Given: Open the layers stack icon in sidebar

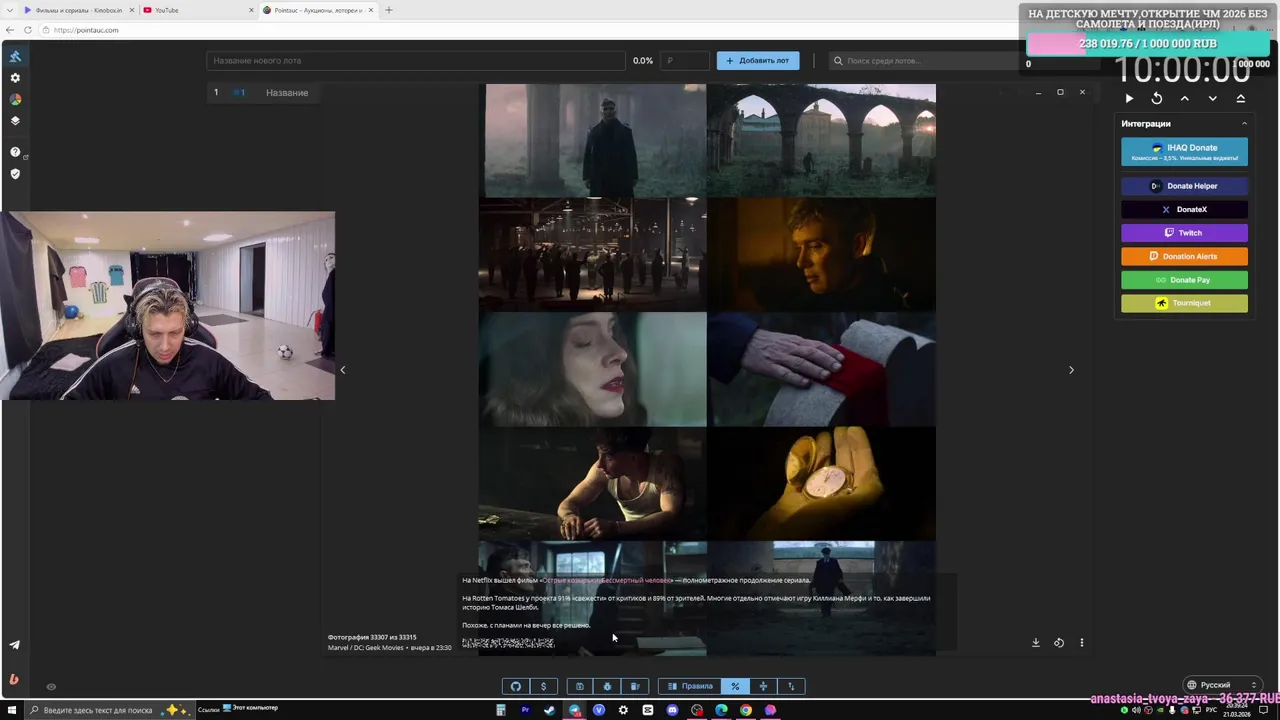Looking at the screenshot, I should pos(15,121).
